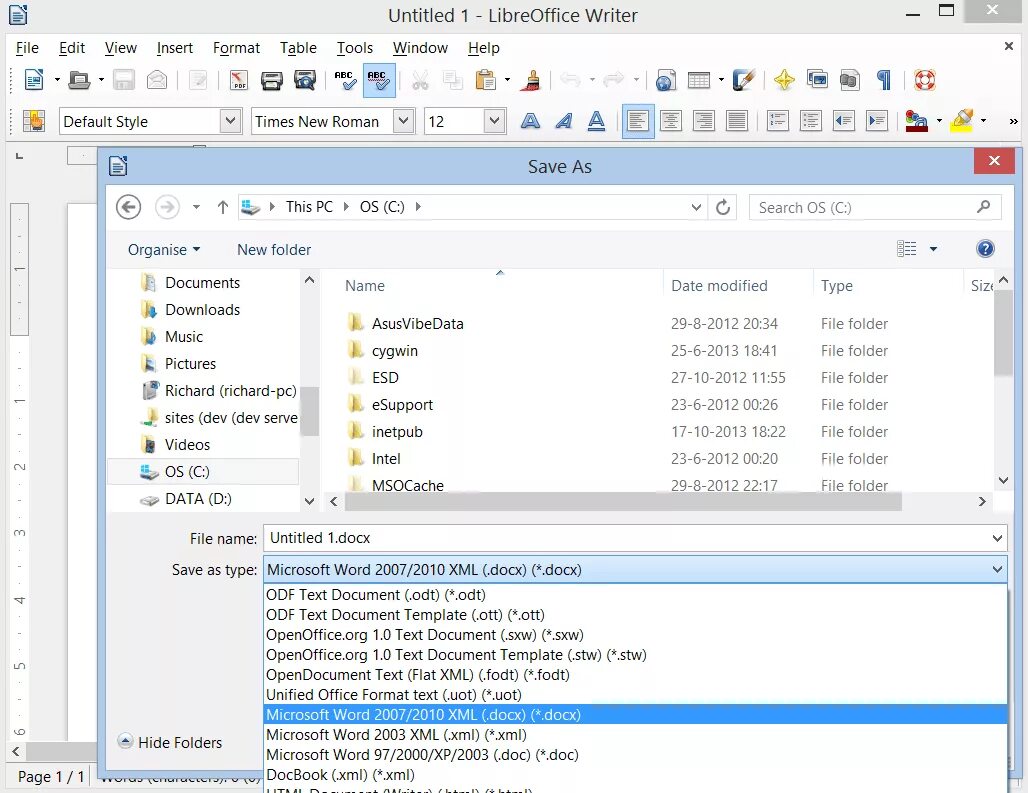Toggle Align Right button
Image resolution: width=1028 pixels, height=793 pixels.
click(704, 121)
